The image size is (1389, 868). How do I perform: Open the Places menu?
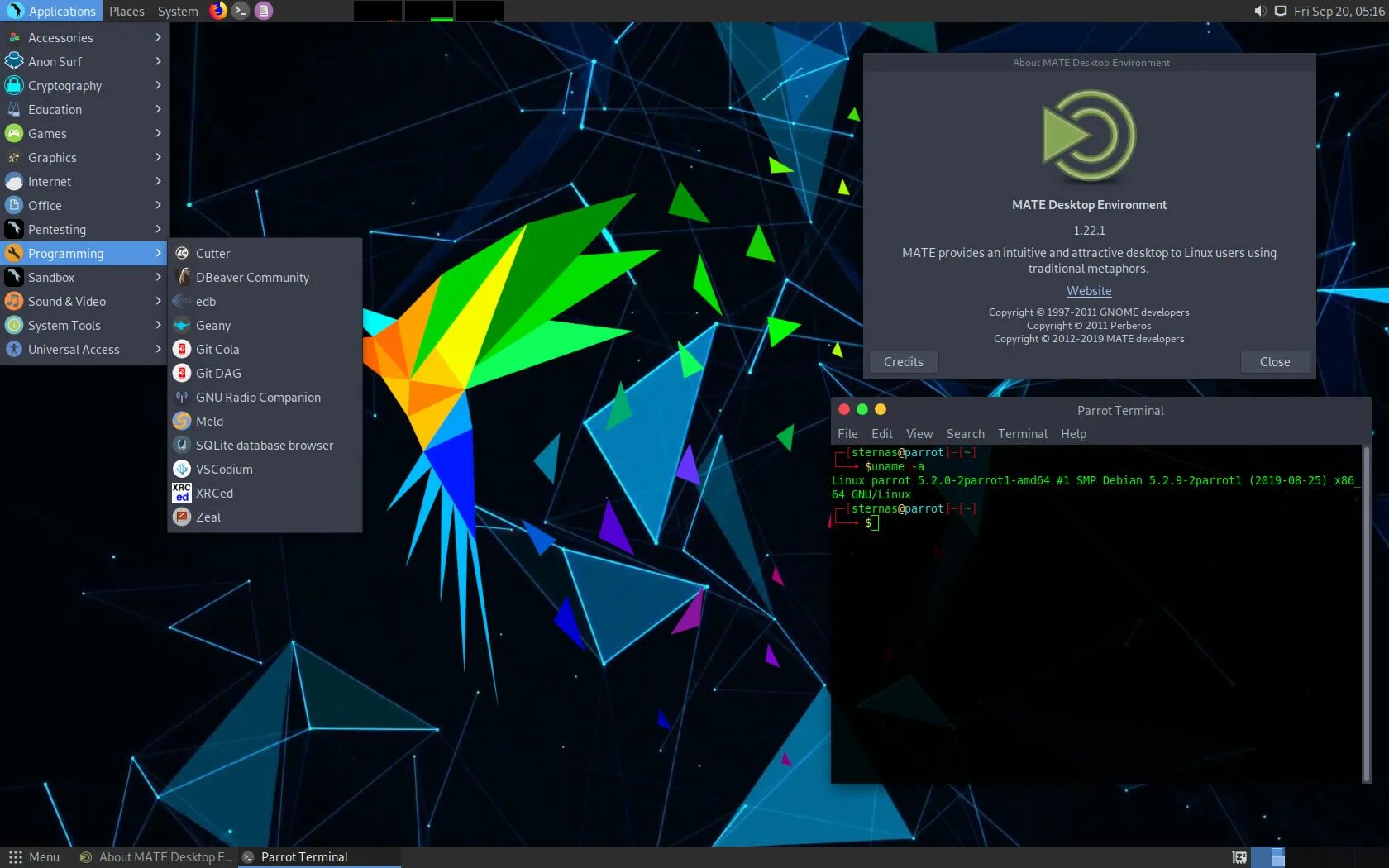pos(126,11)
